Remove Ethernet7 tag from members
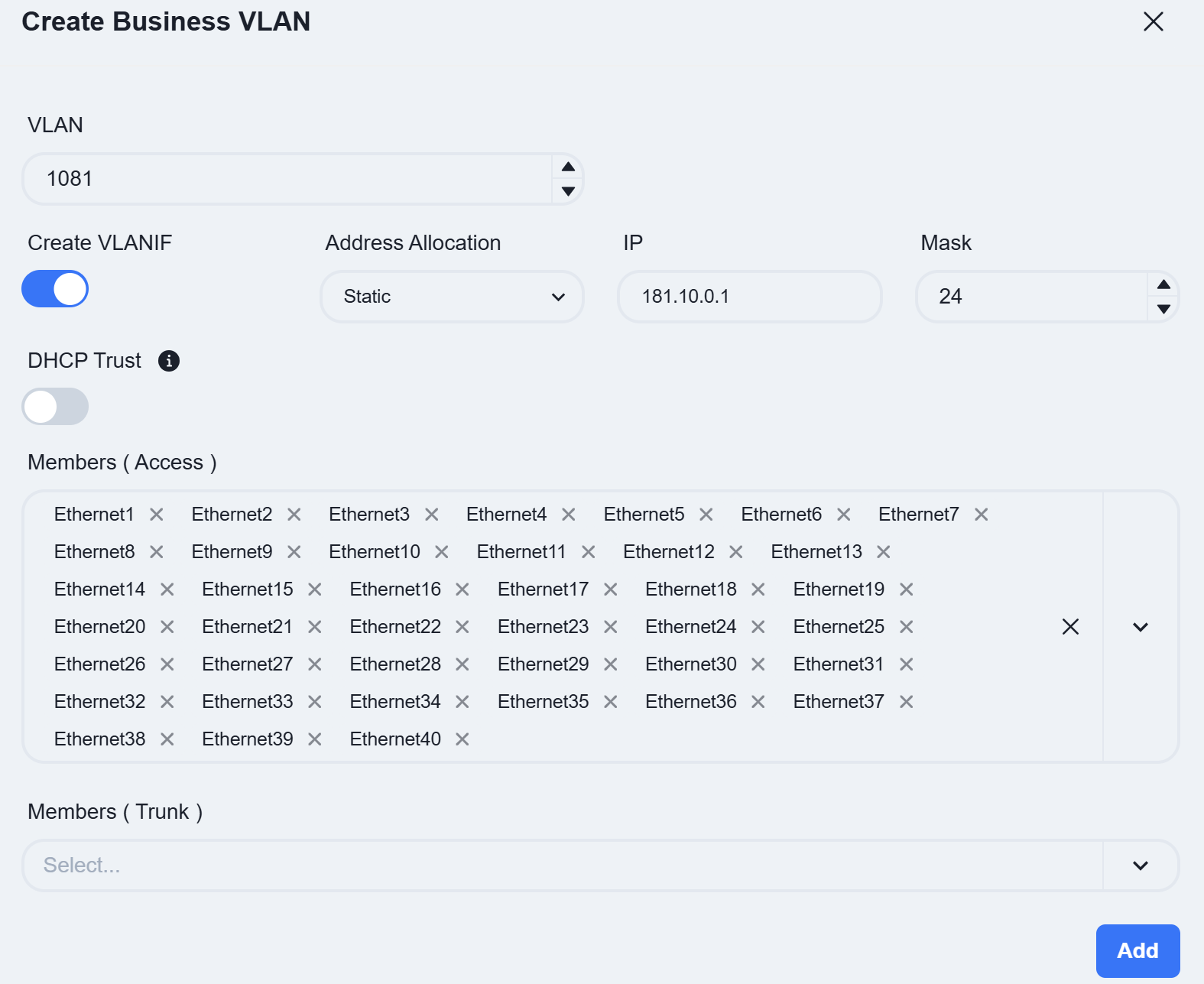Viewport: 1204px width, 984px height. pos(982,515)
